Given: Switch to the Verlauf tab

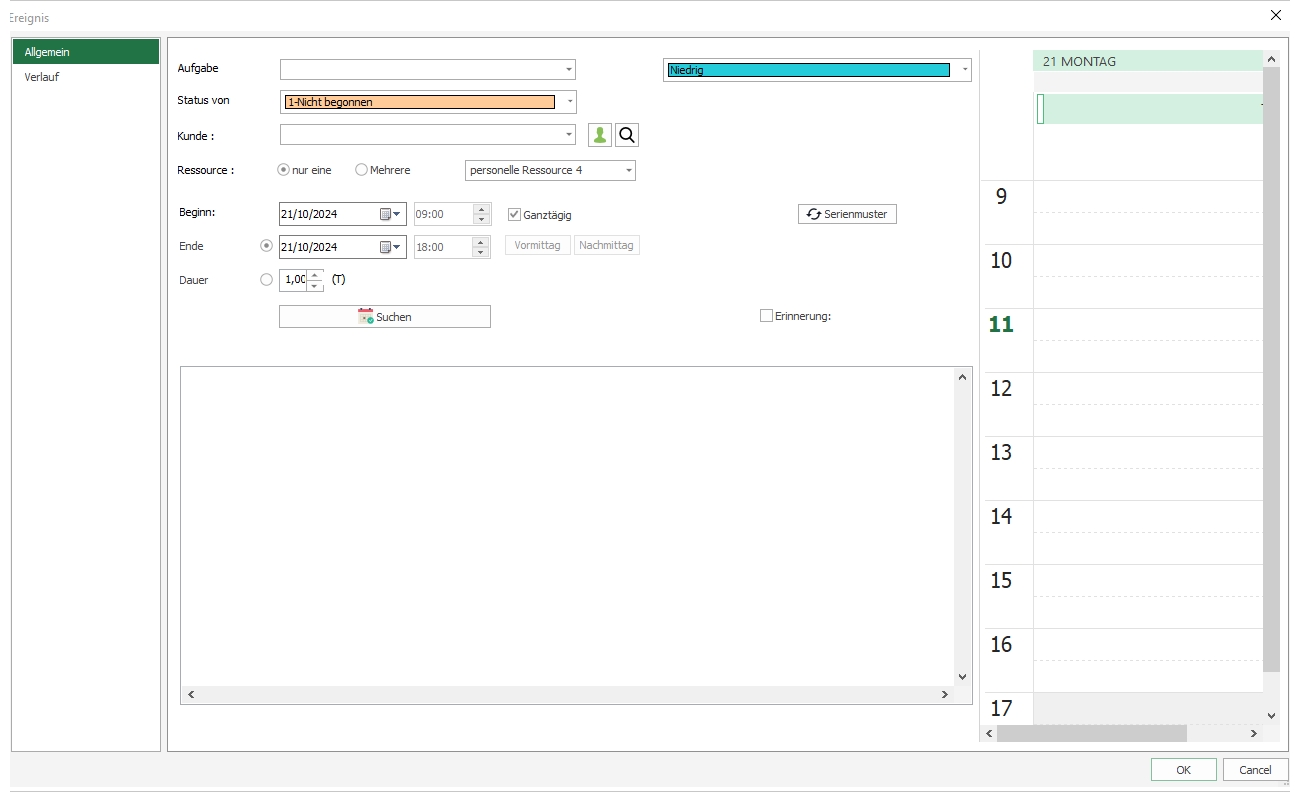Looking at the screenshot, I should tap(42, 77).
